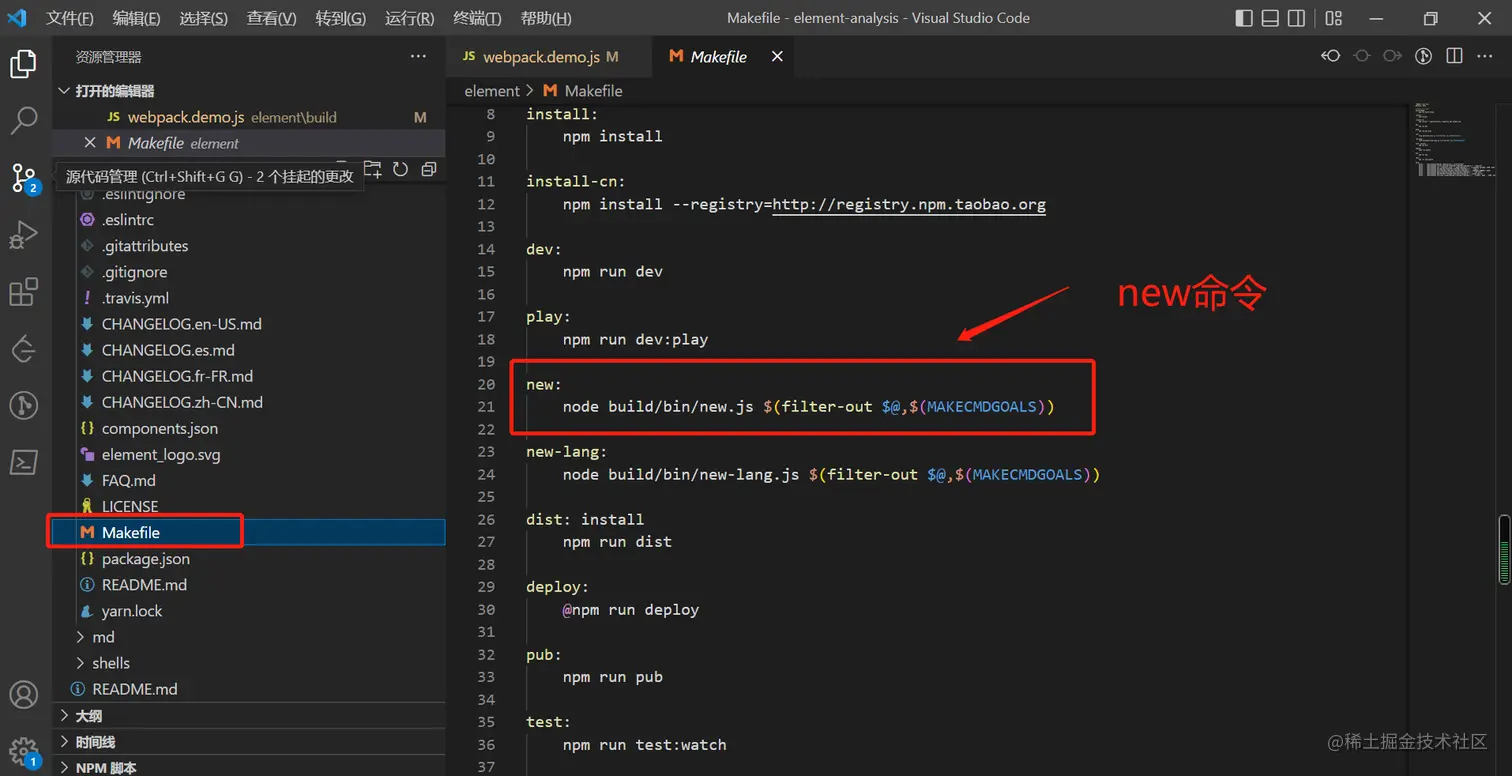Toggle the bottom panel layout

tap(1270, 18)
